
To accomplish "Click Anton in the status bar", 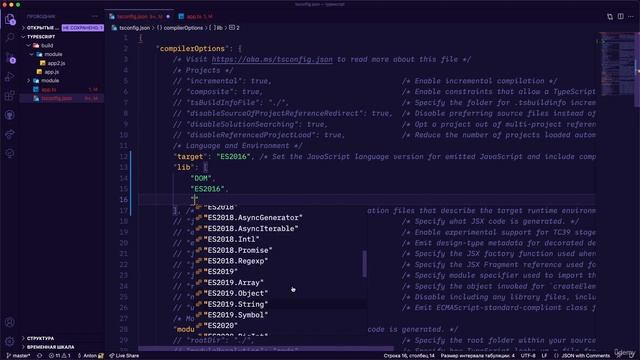I will [90, 356].
